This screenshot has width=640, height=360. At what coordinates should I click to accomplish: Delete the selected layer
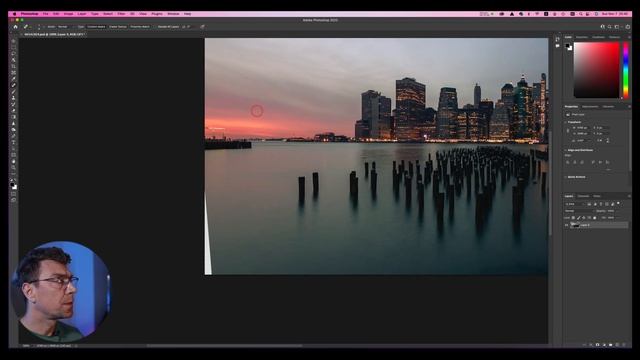[624, 345]
